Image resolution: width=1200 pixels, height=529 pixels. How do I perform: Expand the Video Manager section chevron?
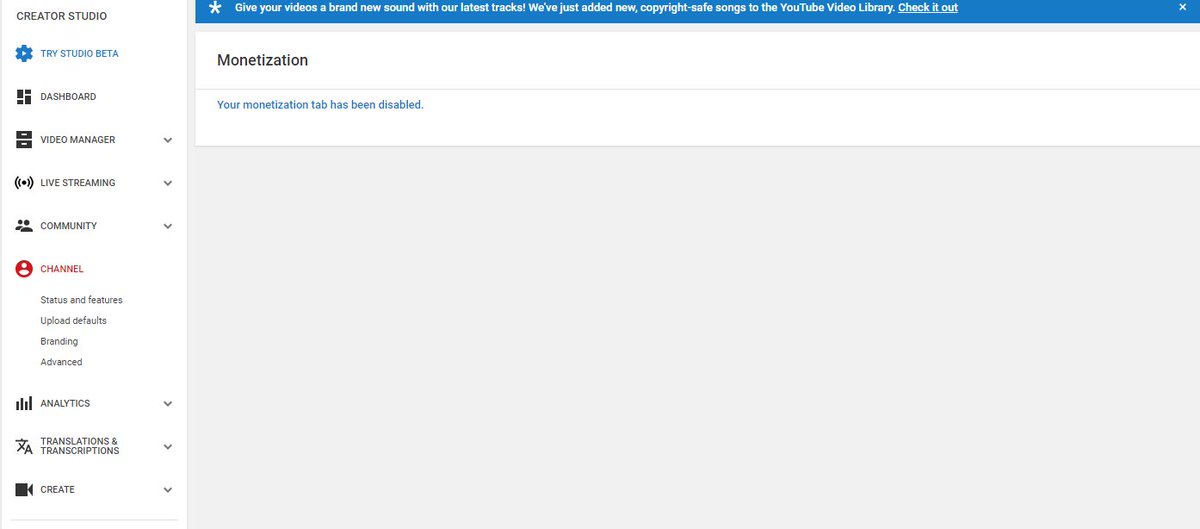pos(168,140)
